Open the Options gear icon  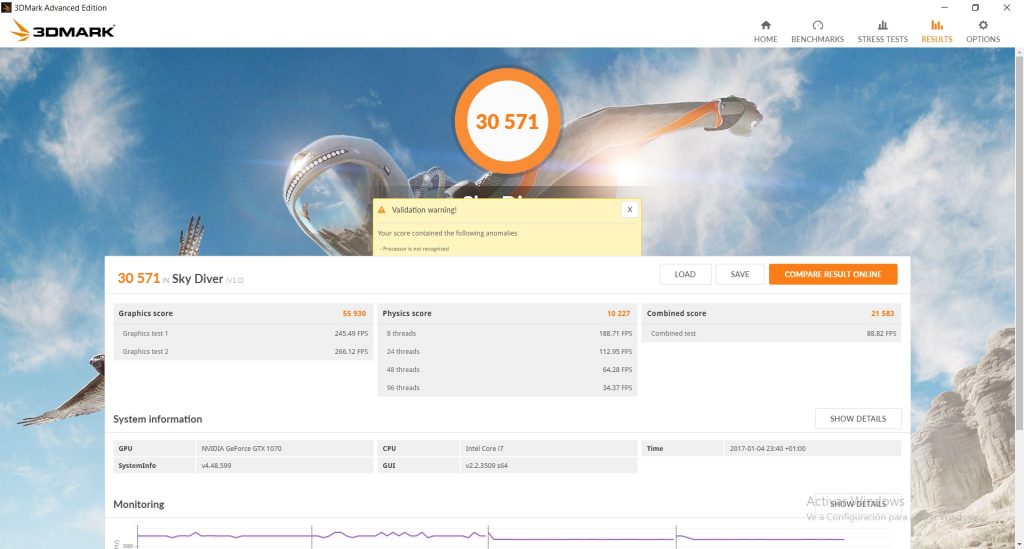(x=983, y=25)
